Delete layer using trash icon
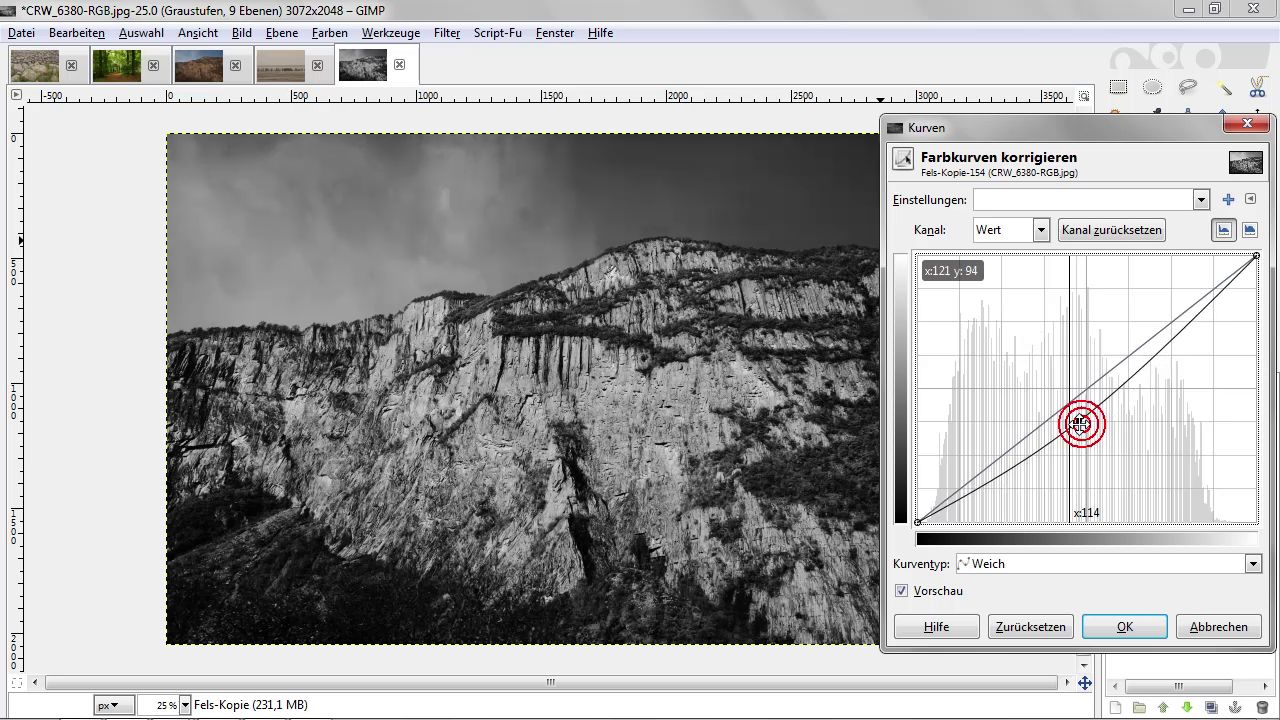Screen dimensions: 1280x720 [x=1262, y=708]
